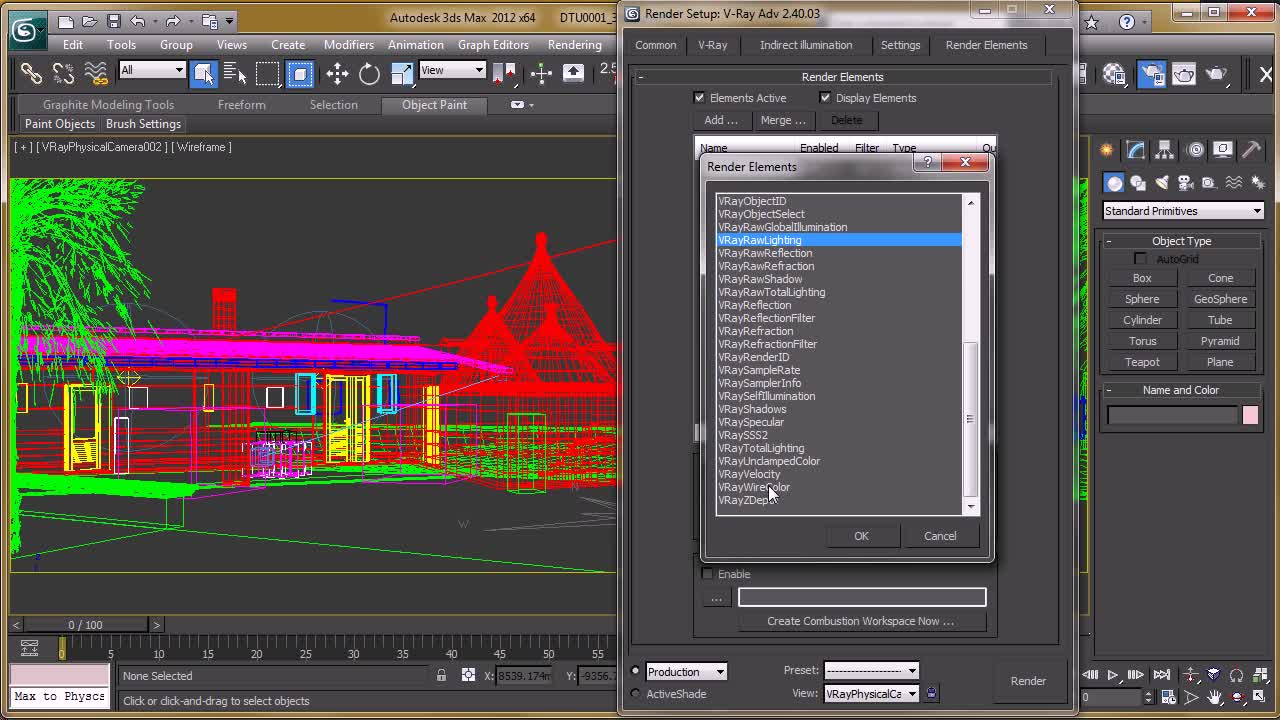
Task: Switch to the Create panel star icon
Action: [1107, 150]
